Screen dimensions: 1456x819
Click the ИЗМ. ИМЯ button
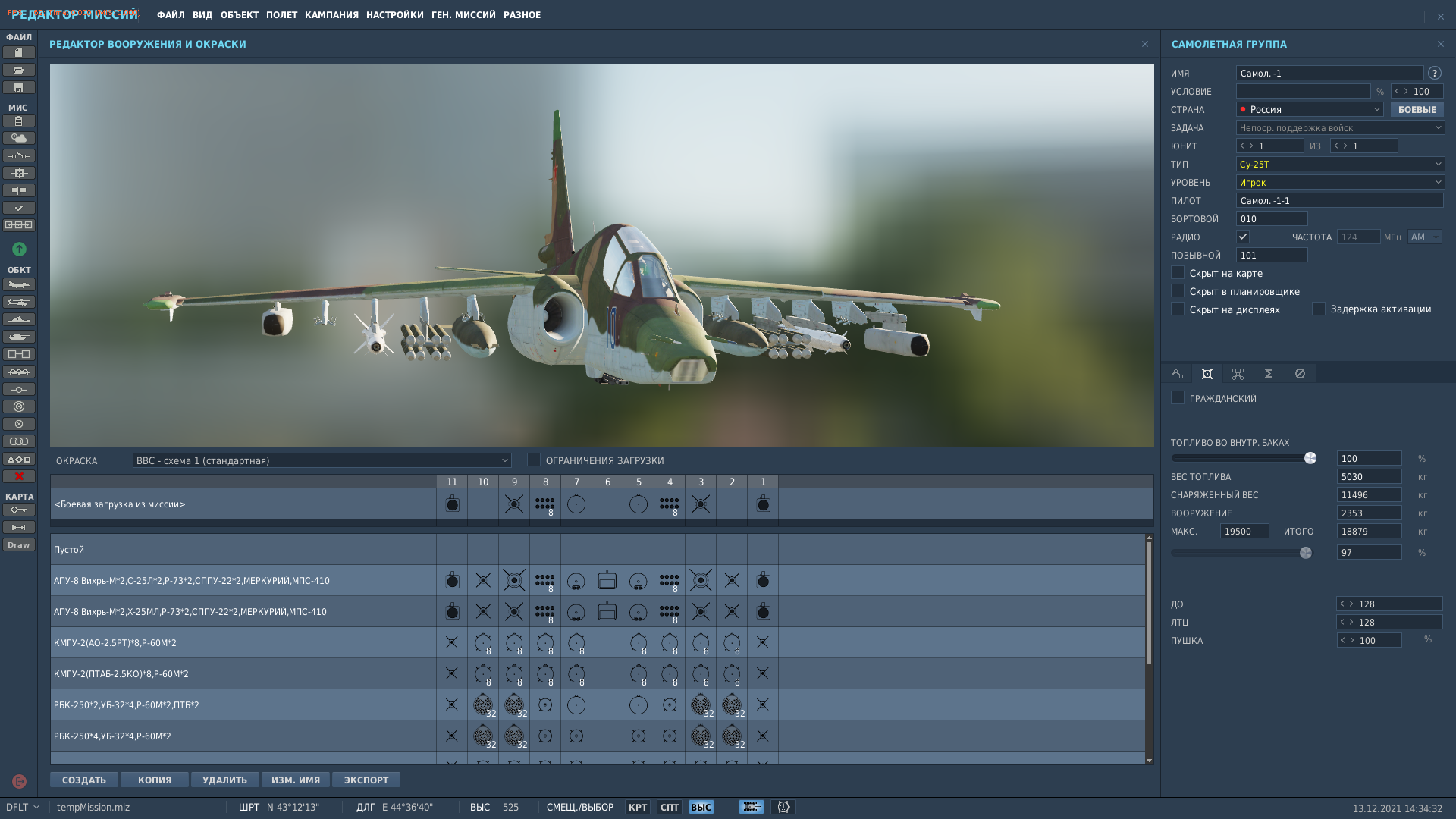[296, 780]
